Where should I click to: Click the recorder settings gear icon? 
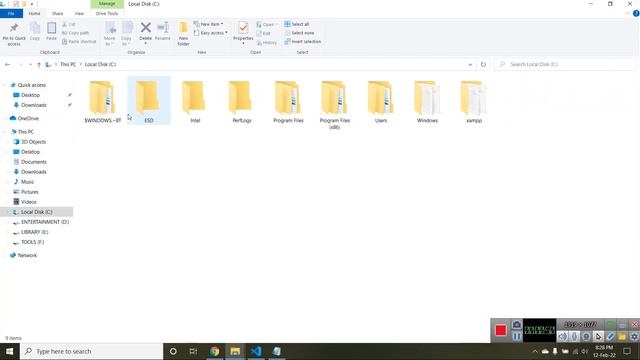(634, 336)
